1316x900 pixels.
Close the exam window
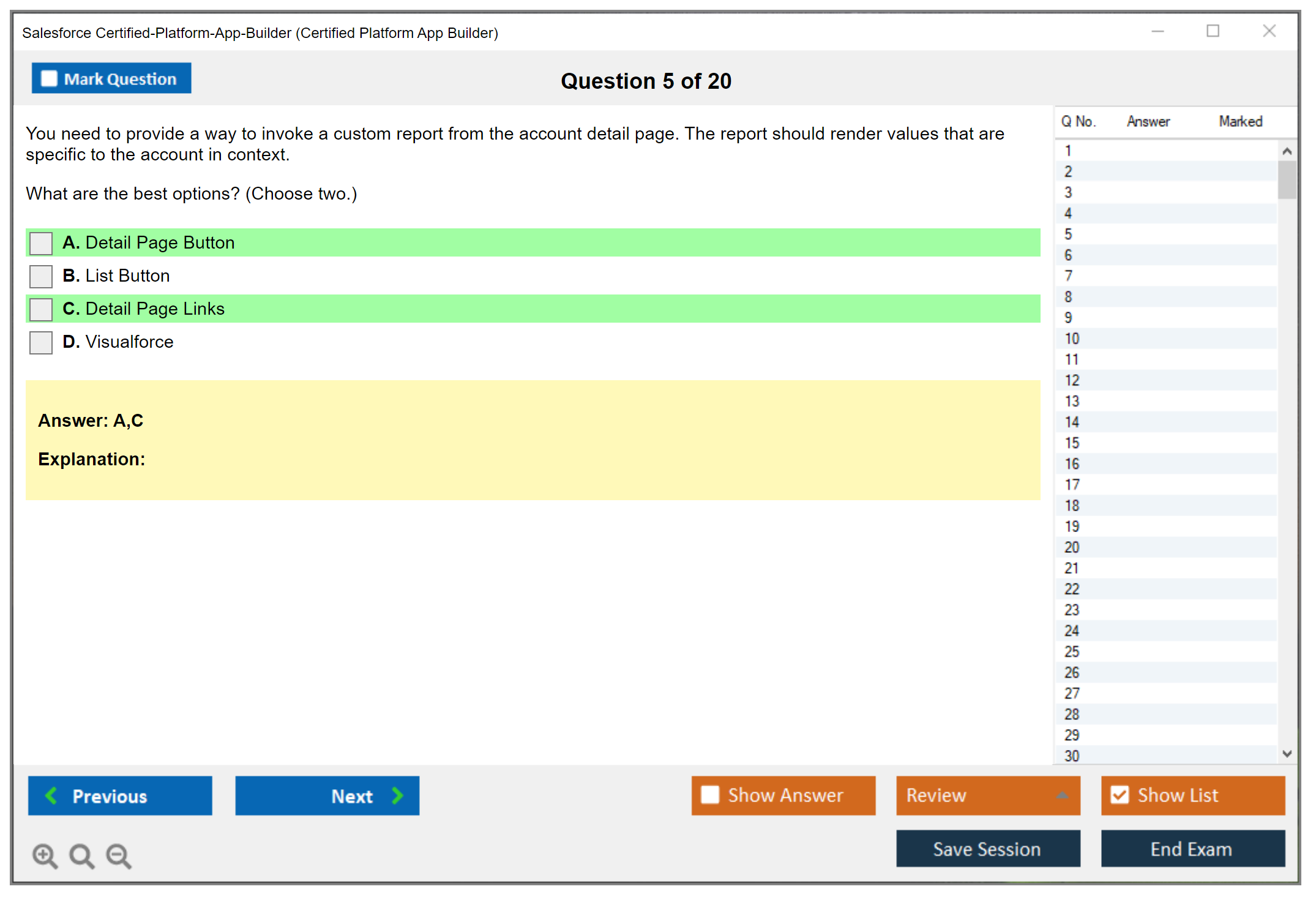[1269, 31]
